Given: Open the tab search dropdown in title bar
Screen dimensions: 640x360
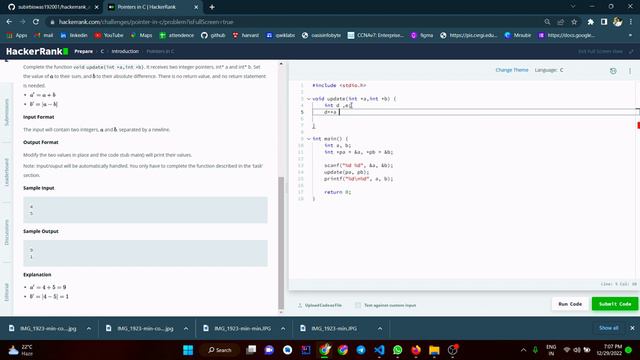Looking at the screenshot, I should pos(573,7).
